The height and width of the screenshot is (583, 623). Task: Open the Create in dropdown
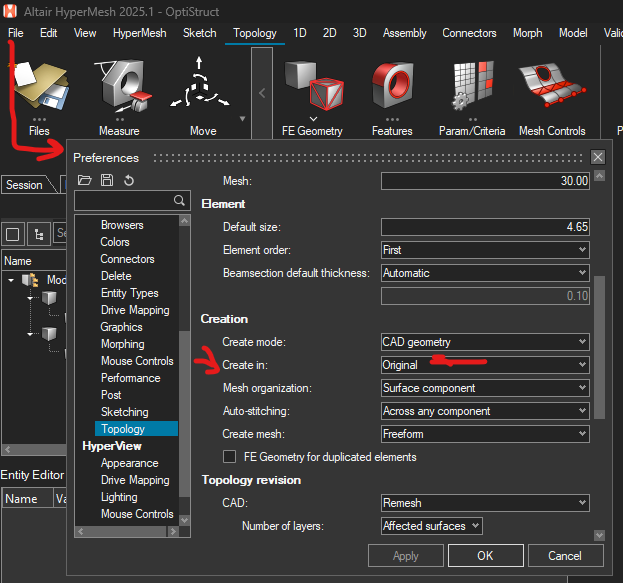485,365
